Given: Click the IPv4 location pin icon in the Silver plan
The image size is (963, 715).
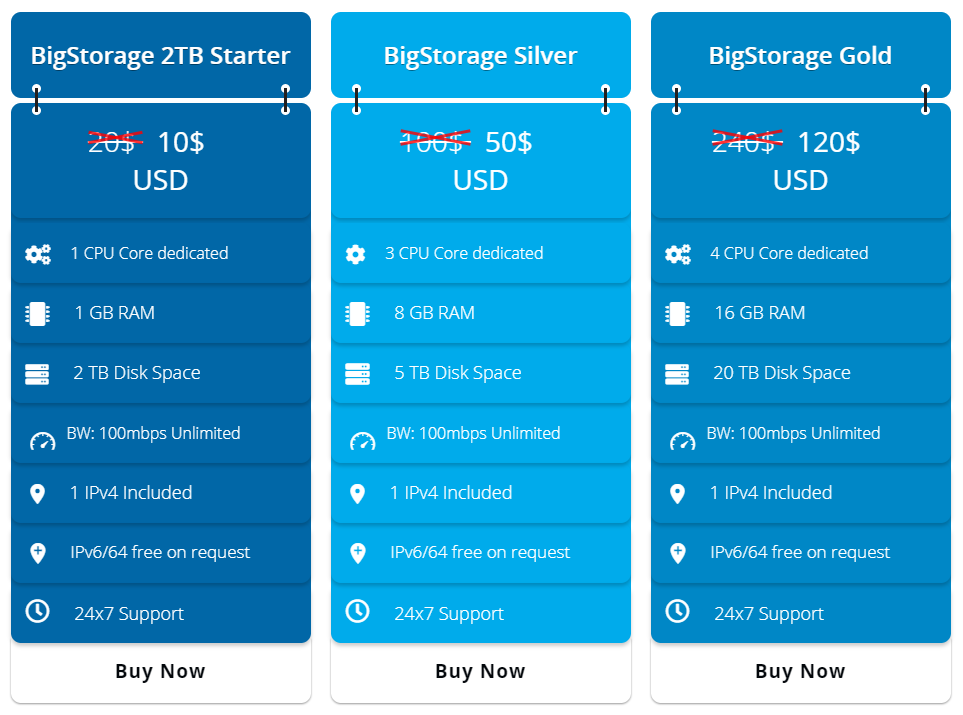Looking at the screenshot, I should point(357,494).
